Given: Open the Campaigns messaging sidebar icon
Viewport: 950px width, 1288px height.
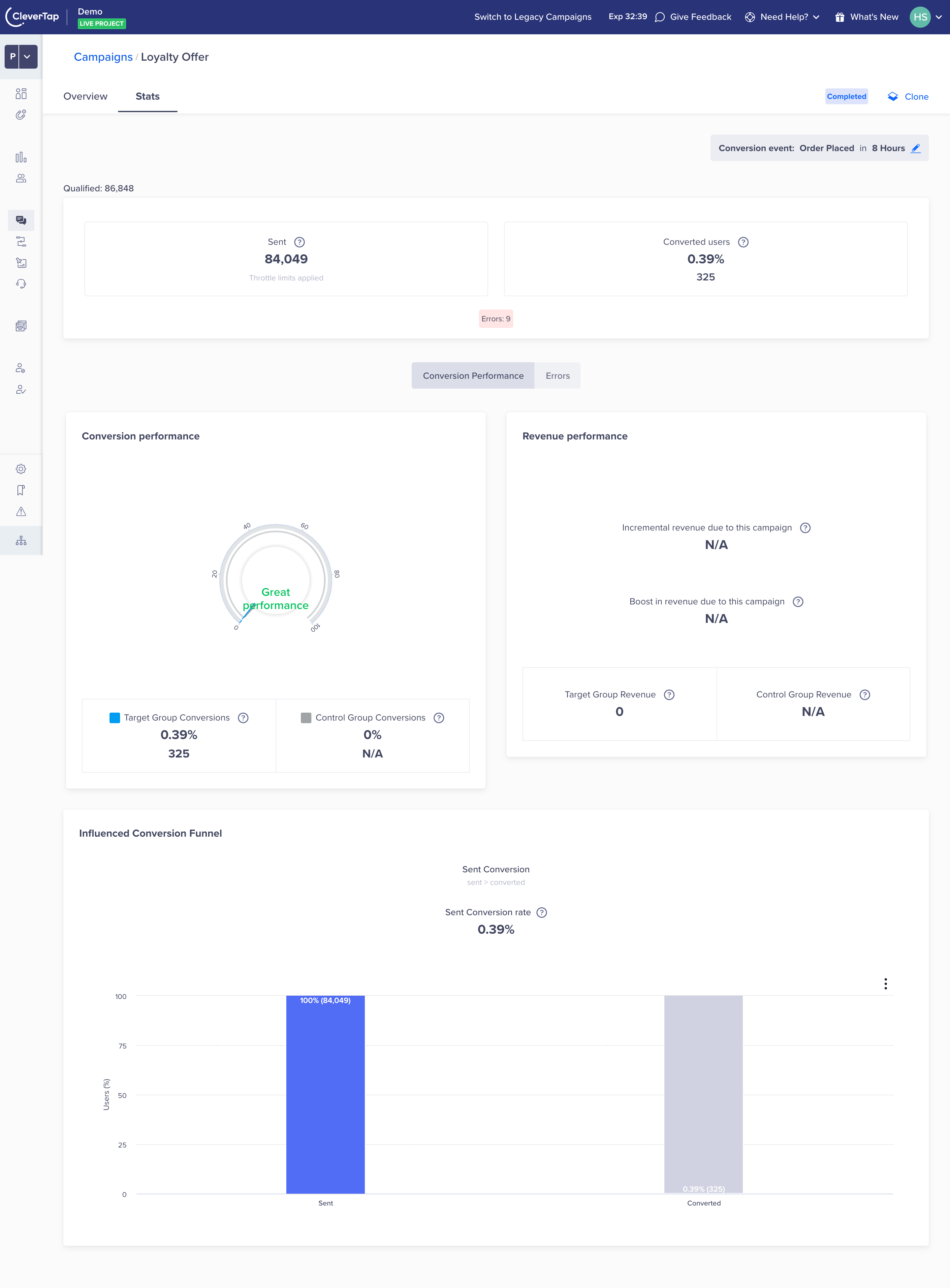Looking at the screenshot, I should [x=21, y=220].
